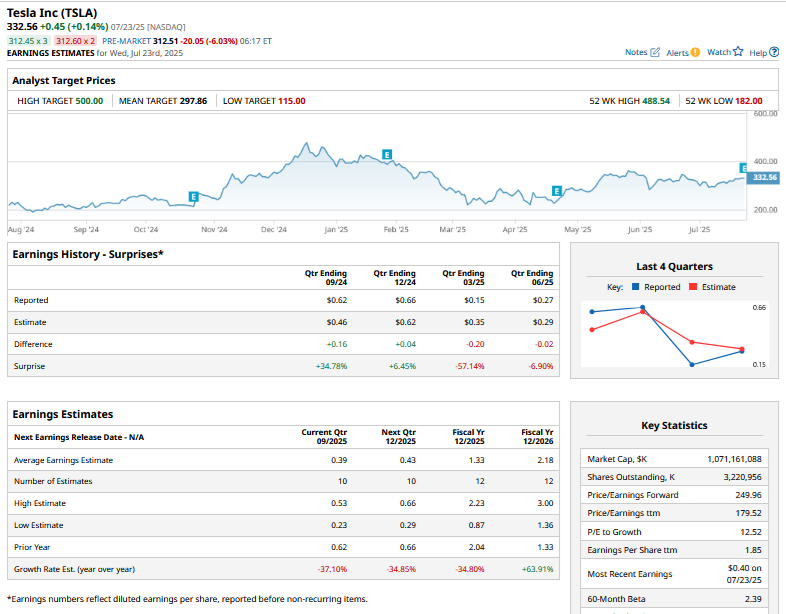
Task: Click Price/Earnings ttm 179.52 value
Action: 748,513
